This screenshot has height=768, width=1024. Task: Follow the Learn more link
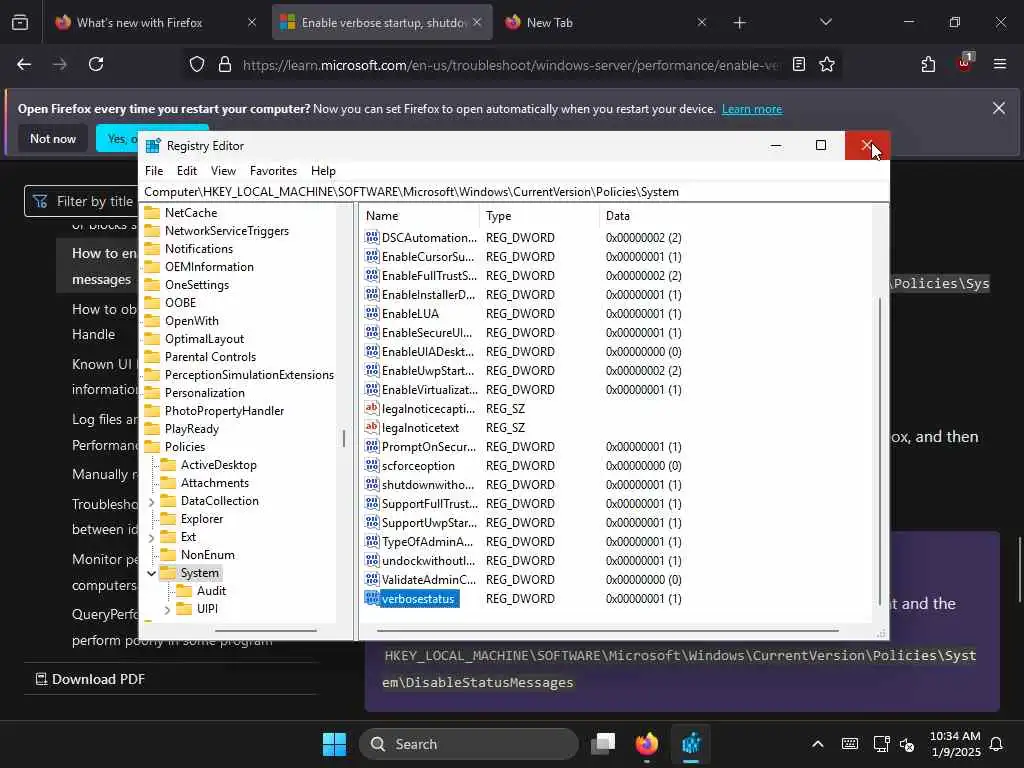pyautogui.click(x=752, y=109)
